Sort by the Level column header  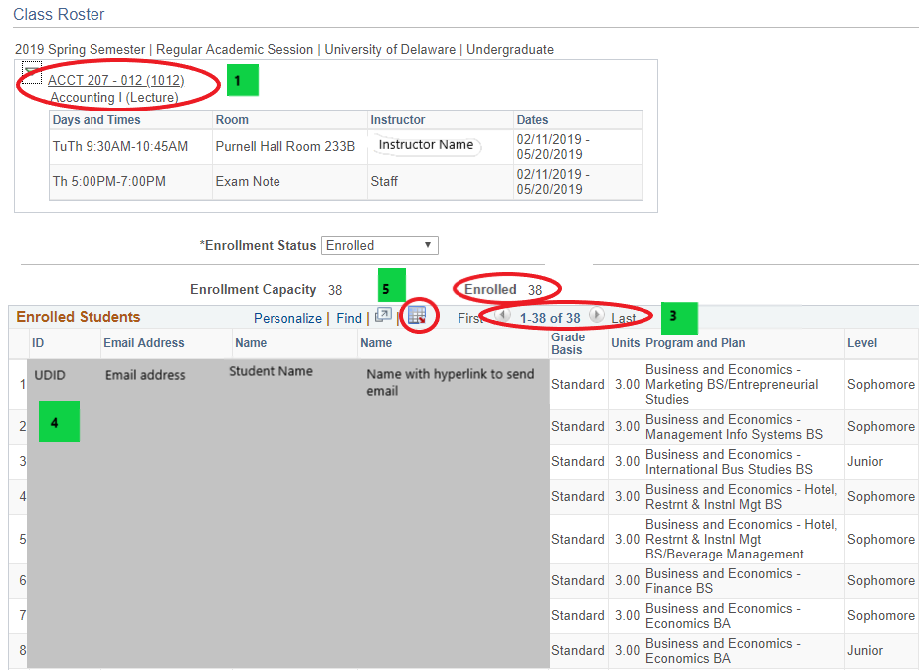point(862,343)
